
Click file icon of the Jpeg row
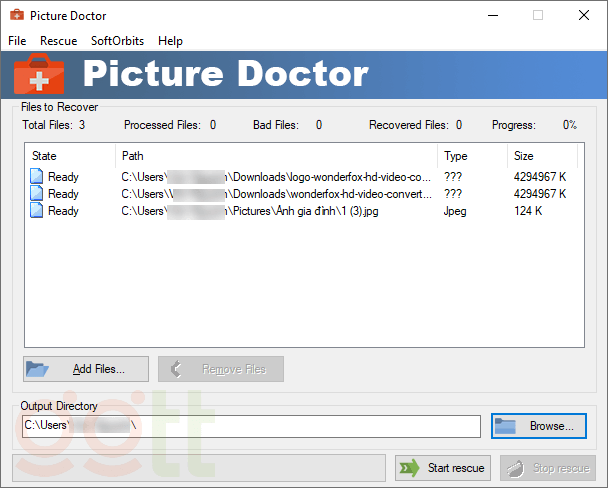point(37,211)
